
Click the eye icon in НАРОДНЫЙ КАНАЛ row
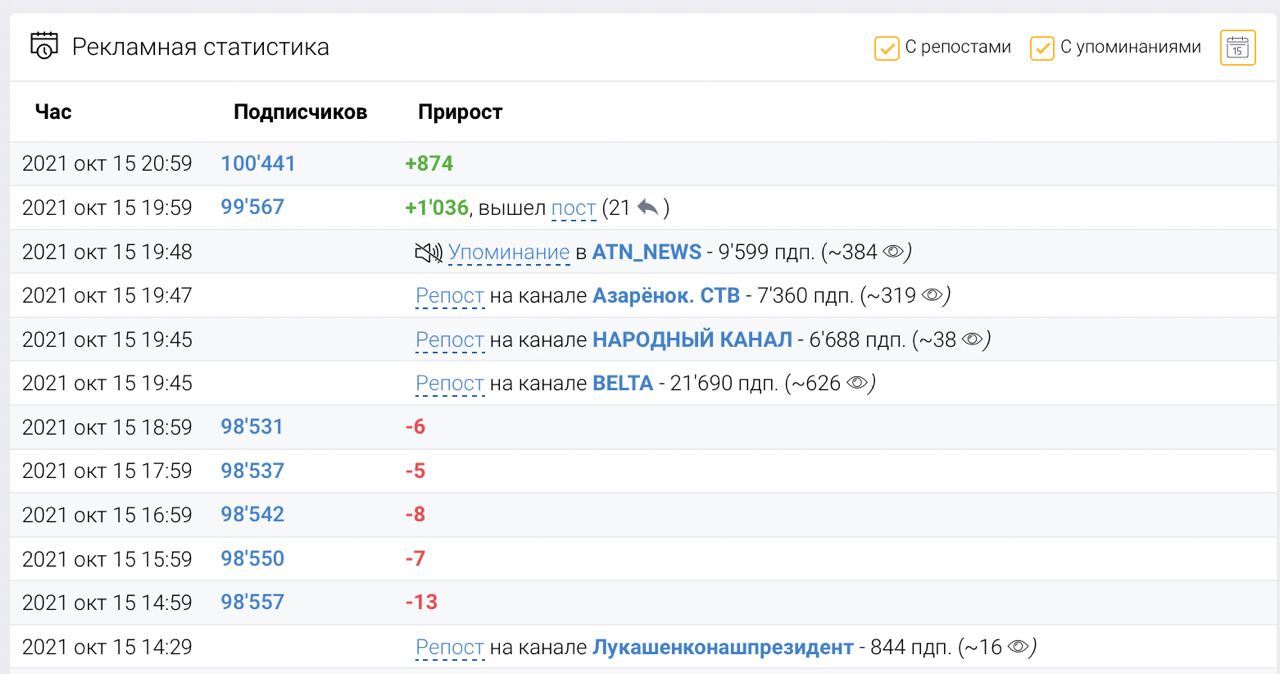(x=972, y=339)
